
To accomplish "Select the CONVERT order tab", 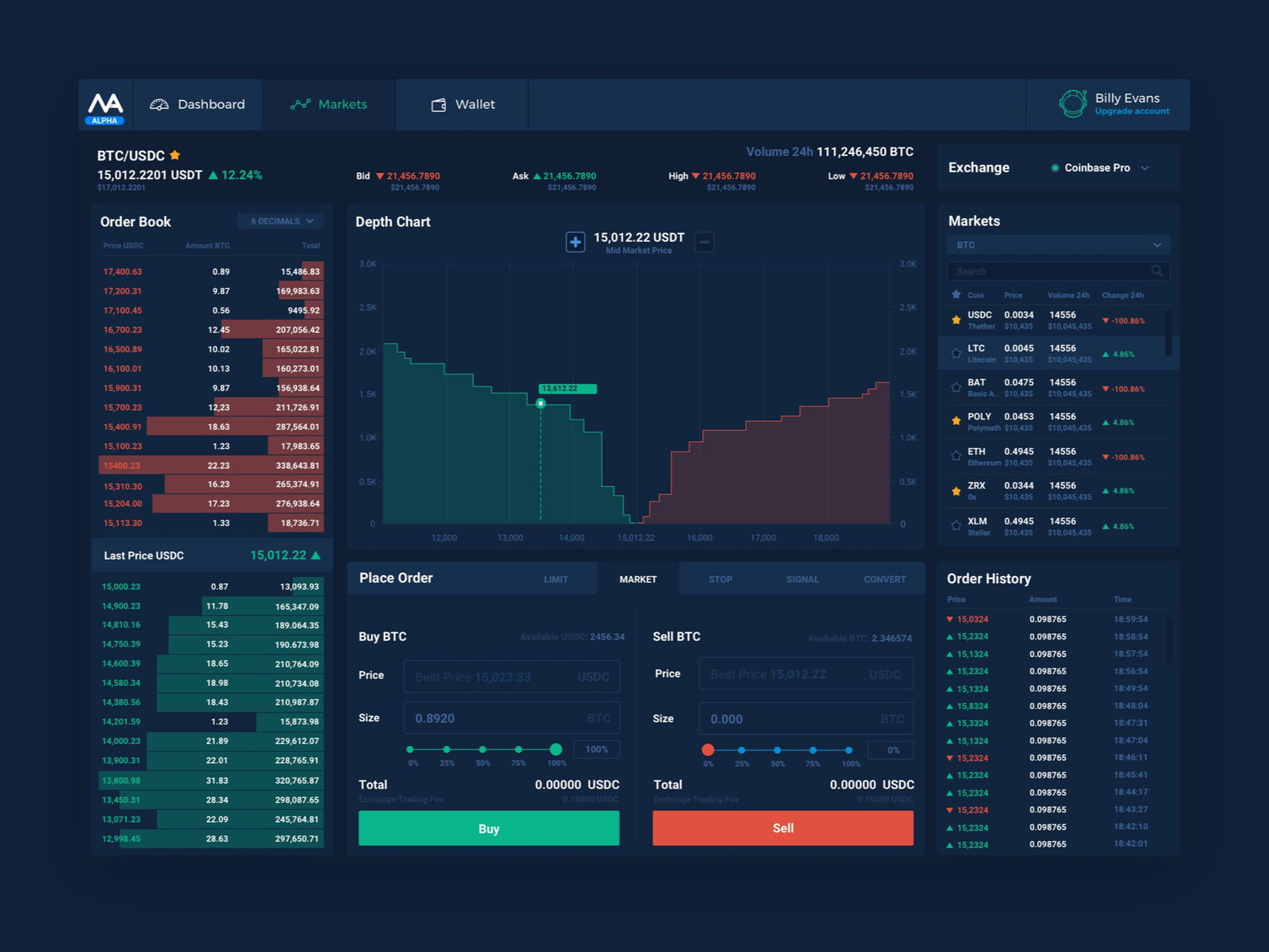I will [x=885, y=579].
